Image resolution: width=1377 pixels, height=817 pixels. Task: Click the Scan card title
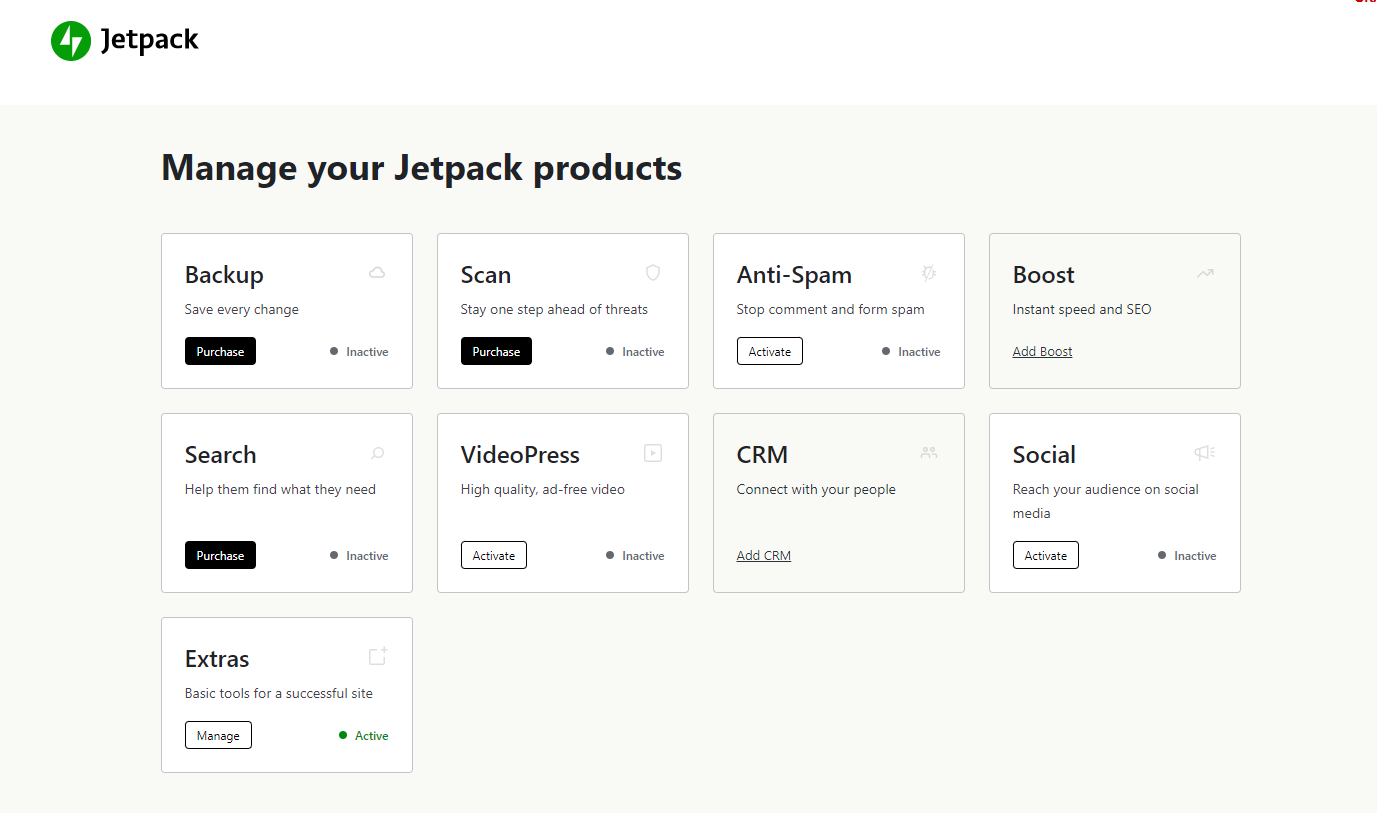tap(486, 275)
